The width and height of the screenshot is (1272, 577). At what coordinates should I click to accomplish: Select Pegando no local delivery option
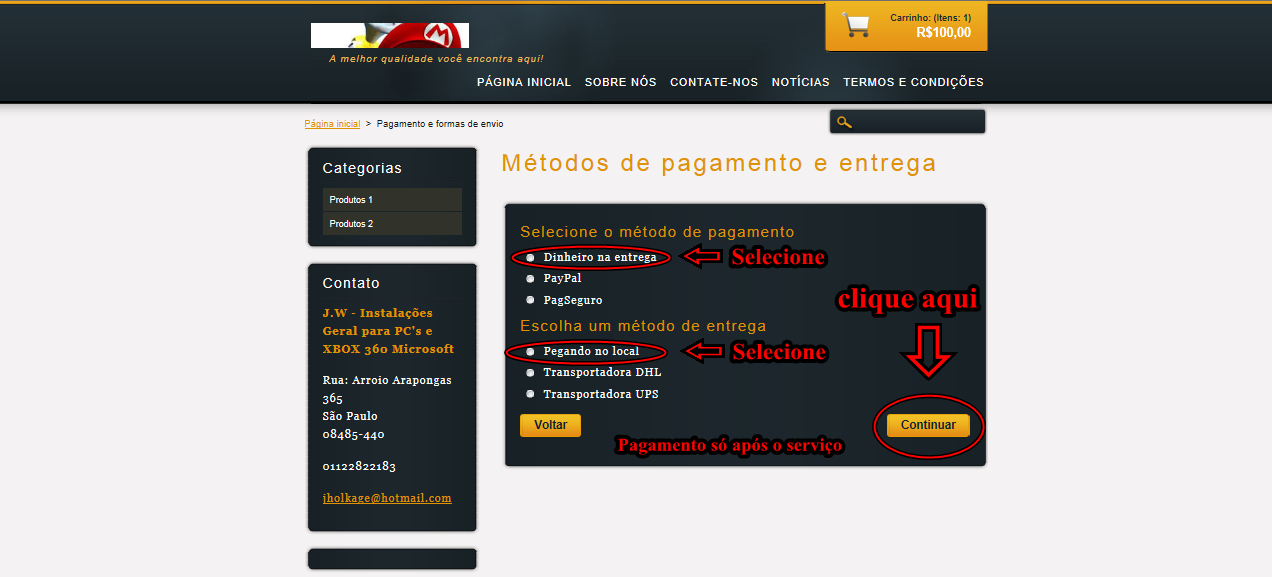pyautogui.click(x=530, y=352)
